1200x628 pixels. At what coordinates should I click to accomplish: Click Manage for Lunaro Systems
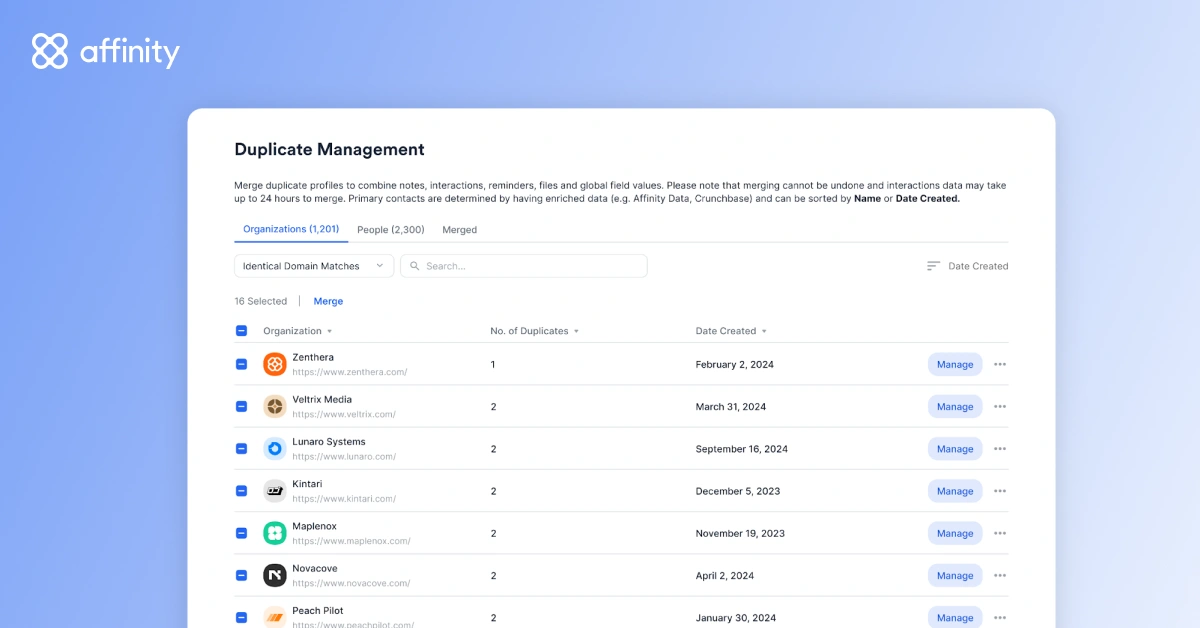955,449
